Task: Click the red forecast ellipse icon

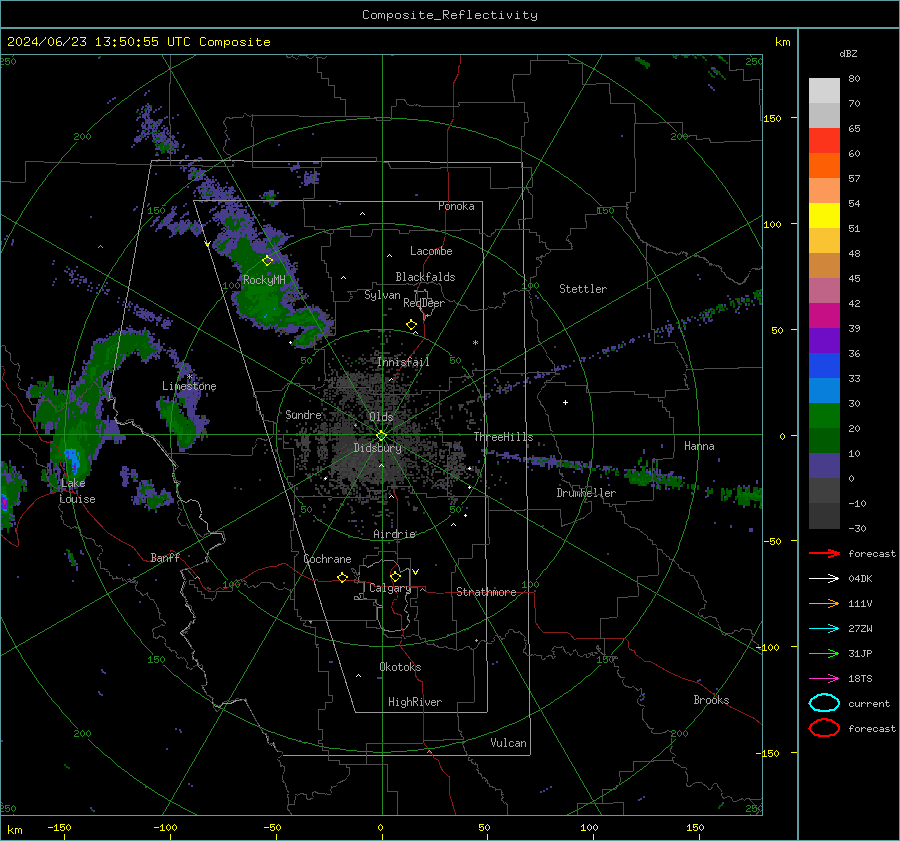Action: click(824, 728)
